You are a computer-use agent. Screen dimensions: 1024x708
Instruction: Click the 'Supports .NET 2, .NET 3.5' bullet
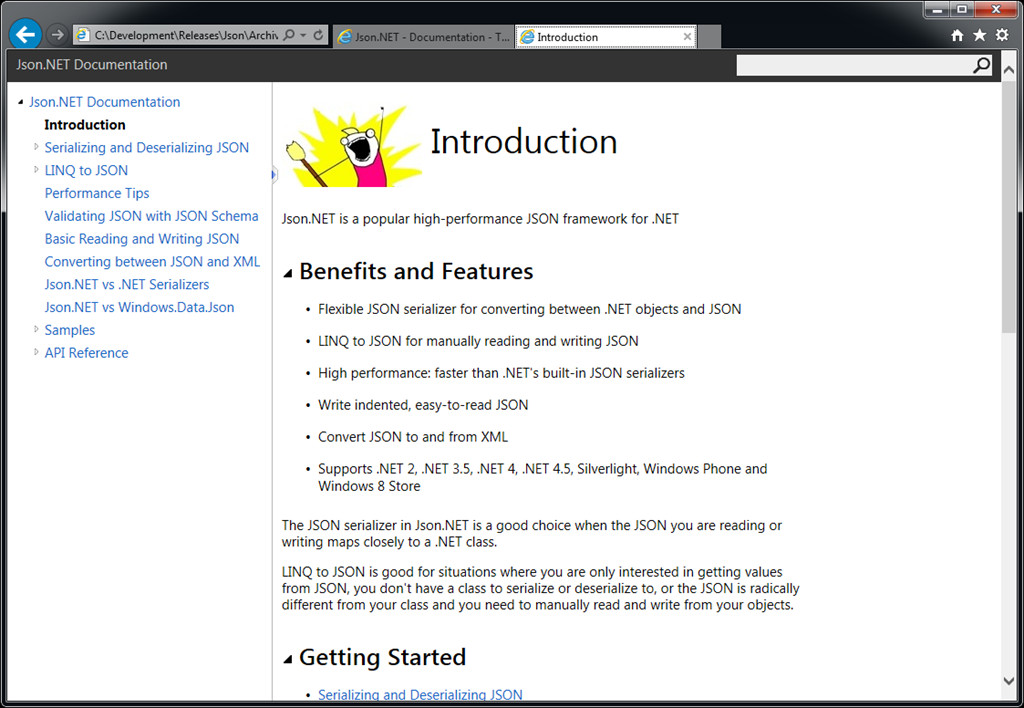click(x=543, y=477)
